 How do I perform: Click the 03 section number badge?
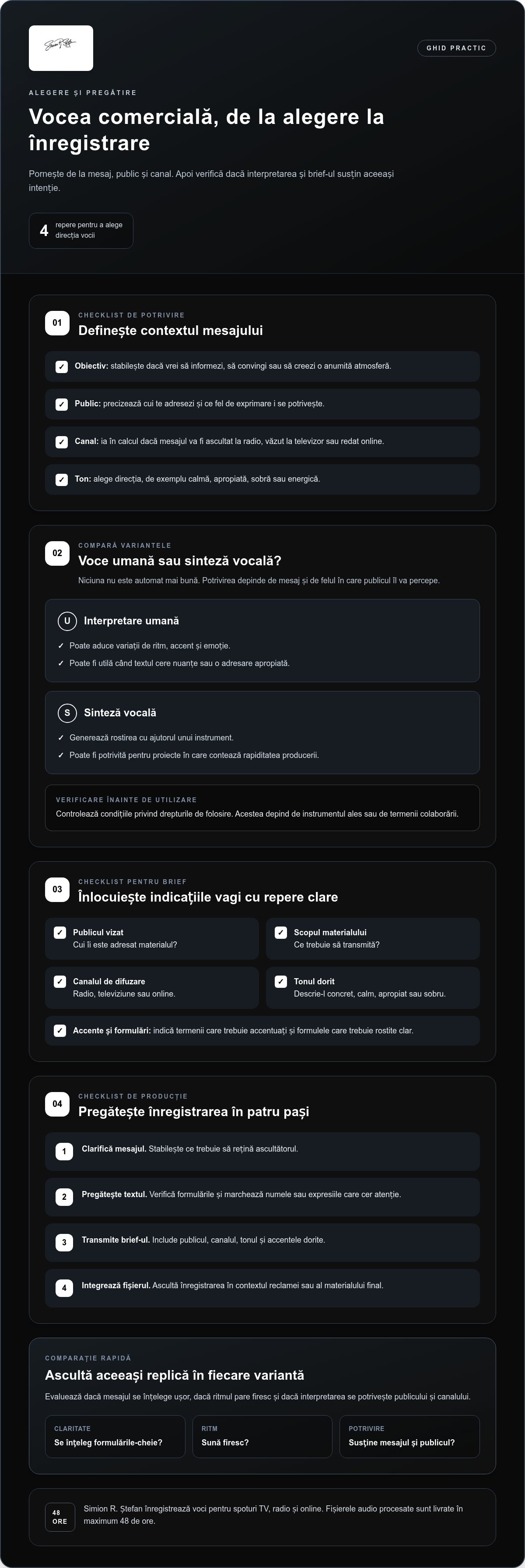click(x=57, y=889)
